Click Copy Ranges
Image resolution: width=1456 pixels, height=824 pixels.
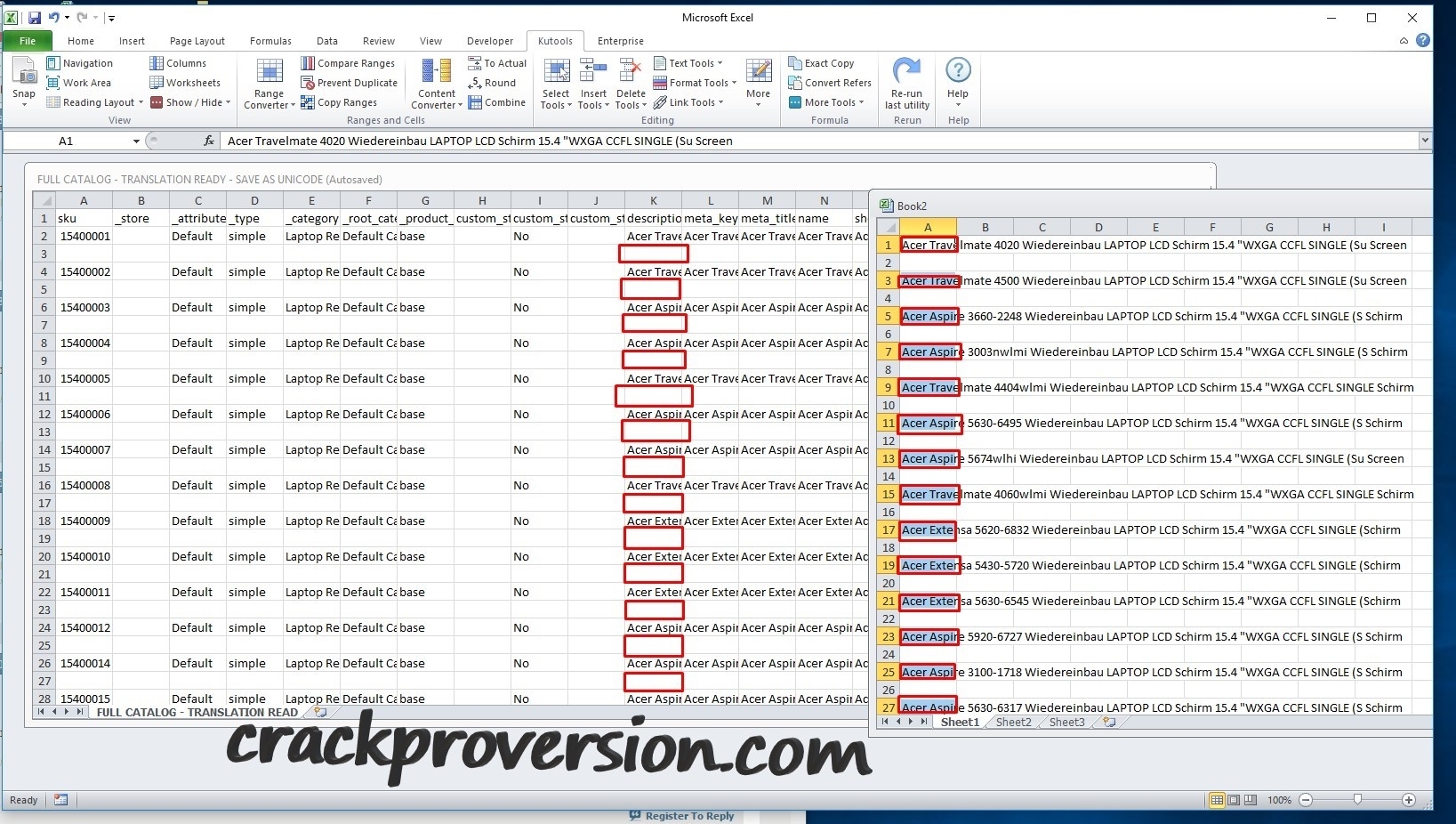[339, 102]
